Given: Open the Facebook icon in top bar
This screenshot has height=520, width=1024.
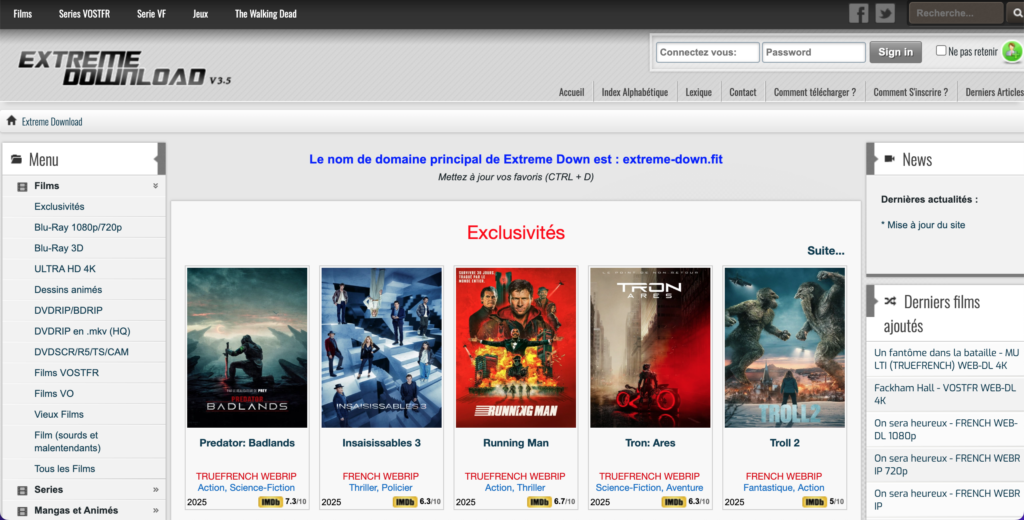Looking at the screenshot, I should (x=858, y=13).
